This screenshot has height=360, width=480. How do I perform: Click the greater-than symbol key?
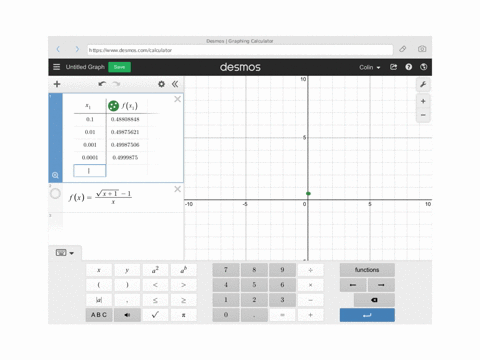183,285
